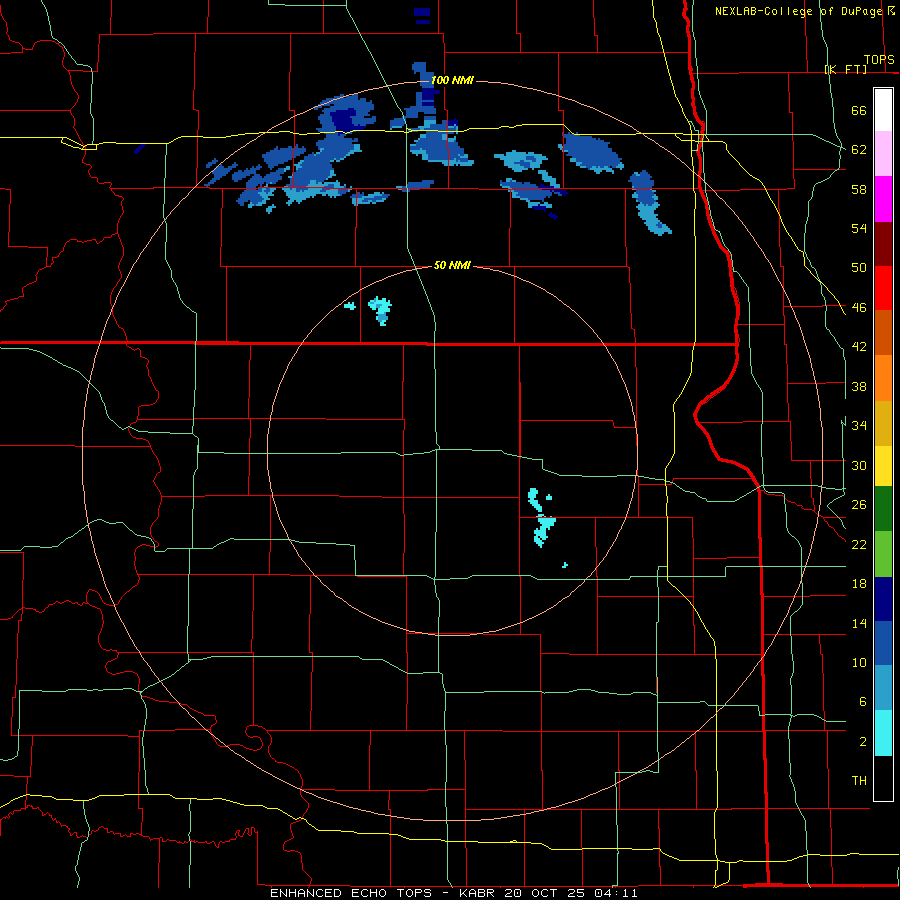Click the legend value '30'
900x900 pixels.
(859, 465)
